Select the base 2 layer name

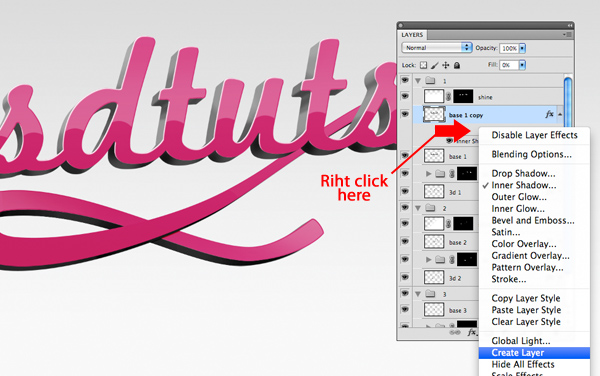(458, 243)
